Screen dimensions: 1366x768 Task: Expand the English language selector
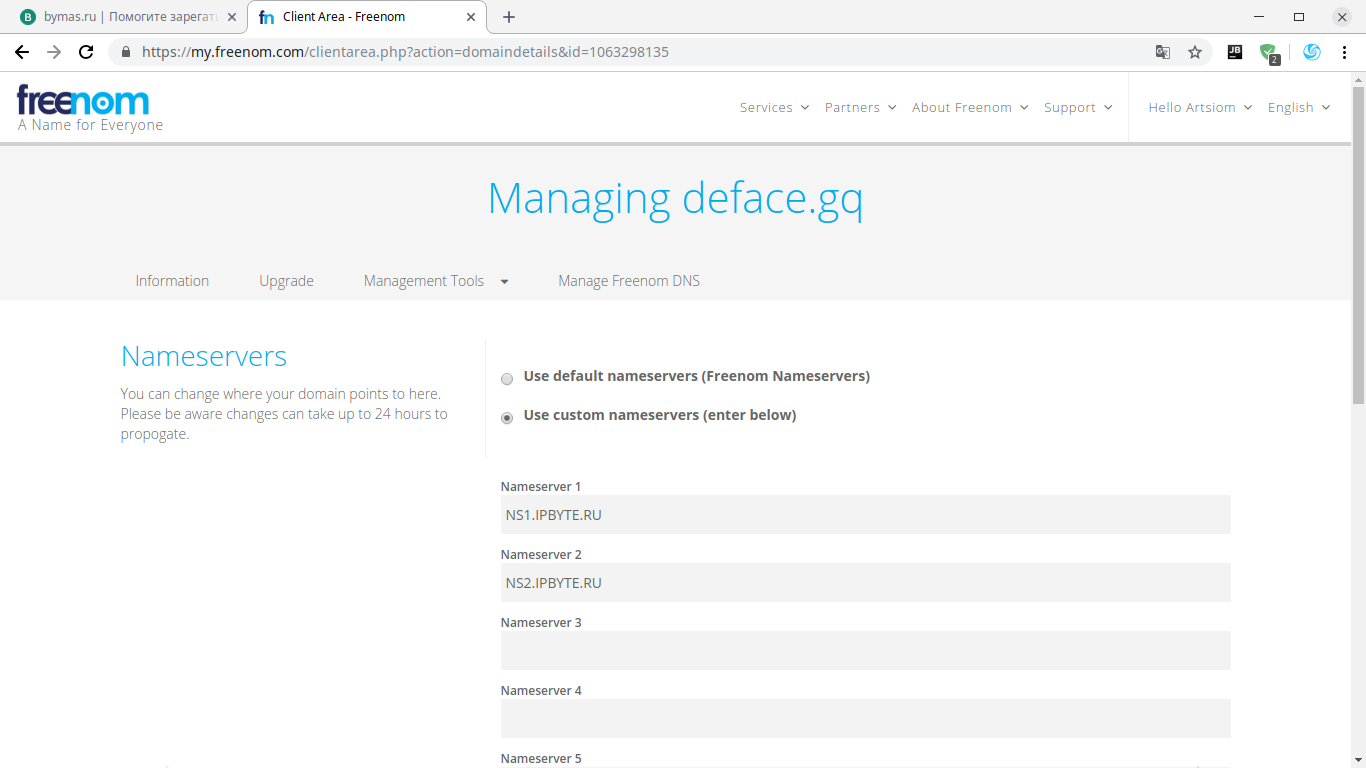(1298, 108)
